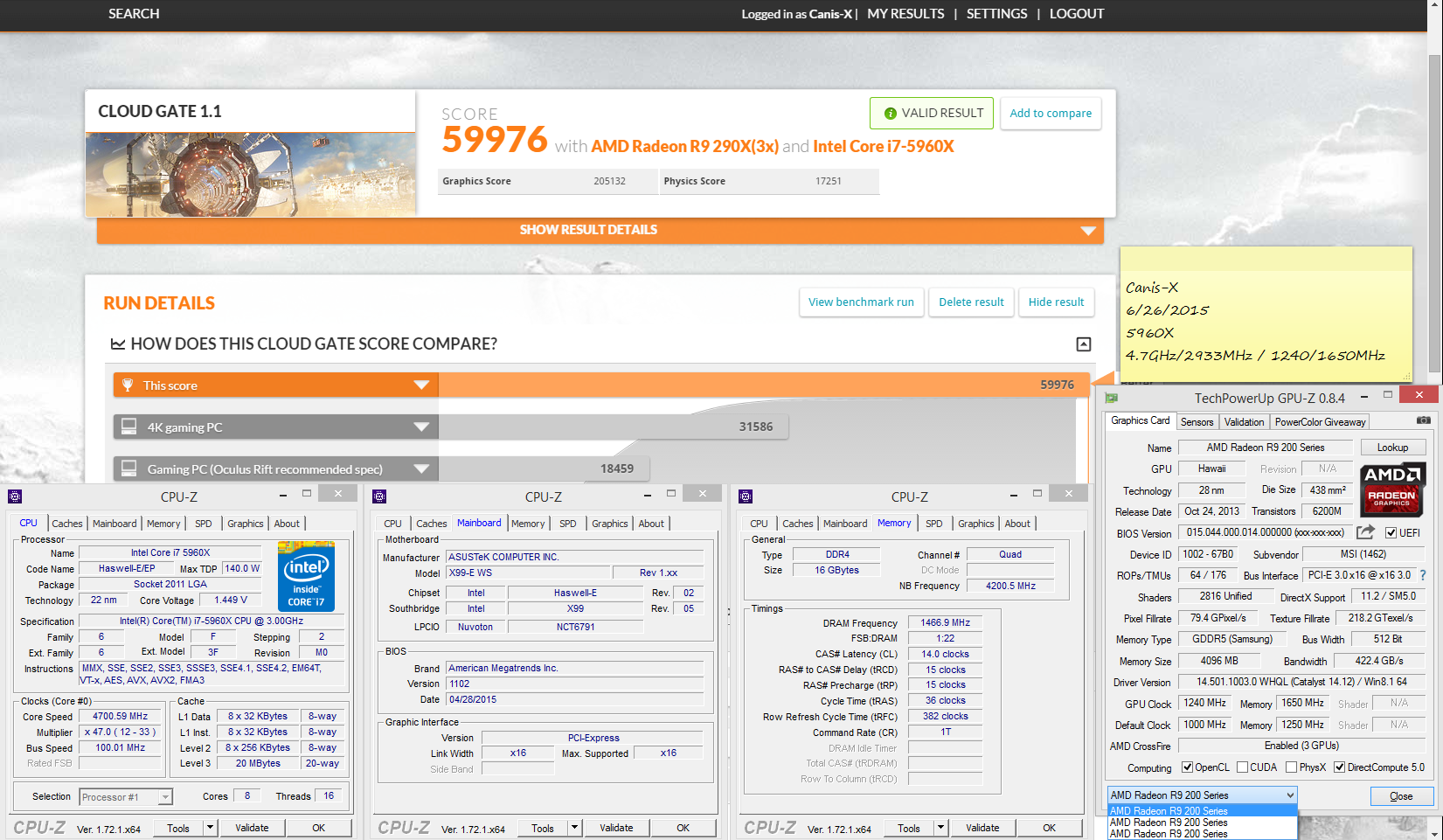Expand the Gaming PC Oculus Rift dropdown arrow

click(x=421, y=469)
